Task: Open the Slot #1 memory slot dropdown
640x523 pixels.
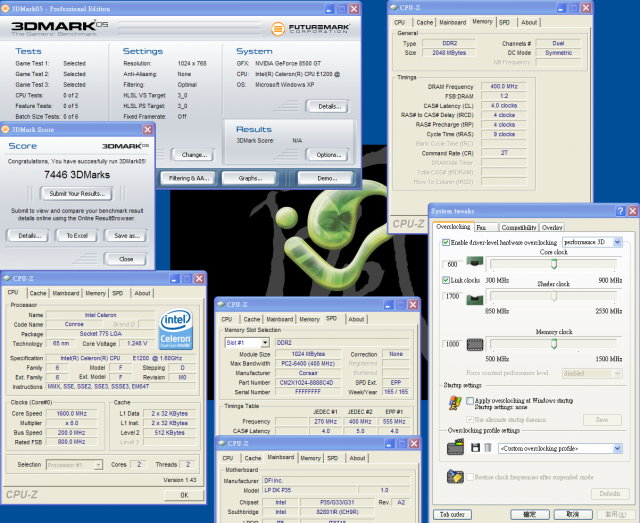Action: point(265,343)
